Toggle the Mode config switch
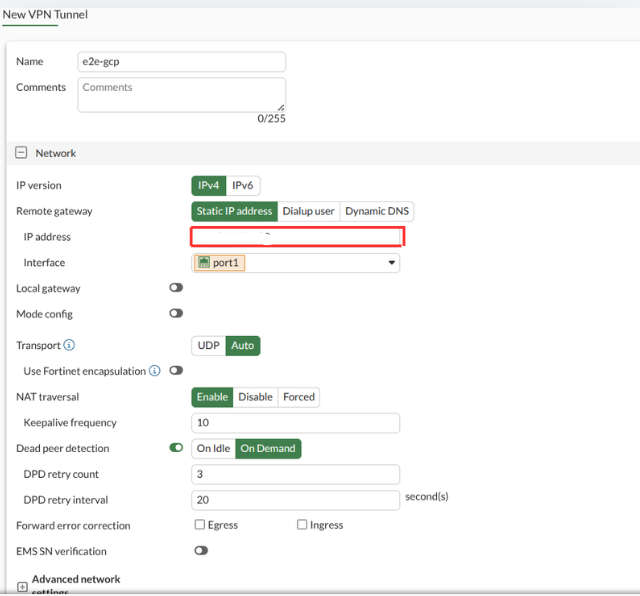The image size is (640, 596). click(176, 314)
